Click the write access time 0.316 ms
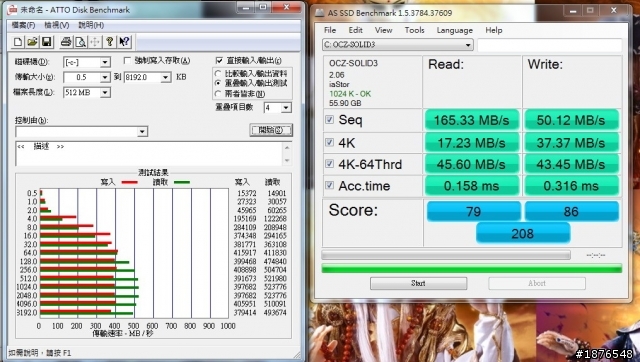Image resolution: width=640 pixels, height=362 pixels. point(571,186)
